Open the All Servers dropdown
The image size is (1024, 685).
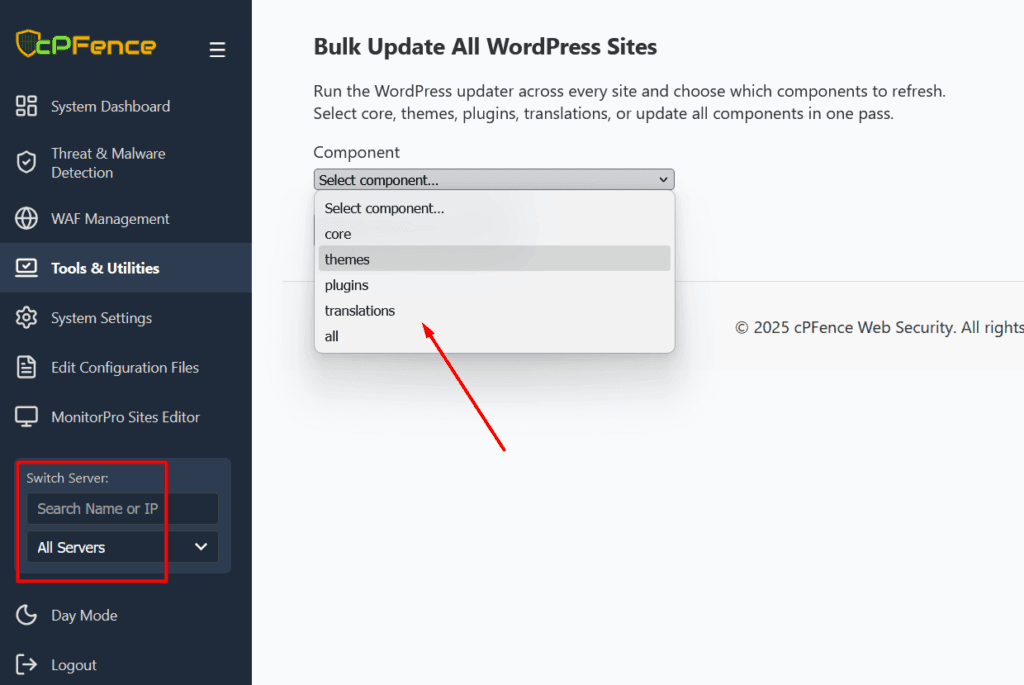pyautogui.click(x=122, y=547)
